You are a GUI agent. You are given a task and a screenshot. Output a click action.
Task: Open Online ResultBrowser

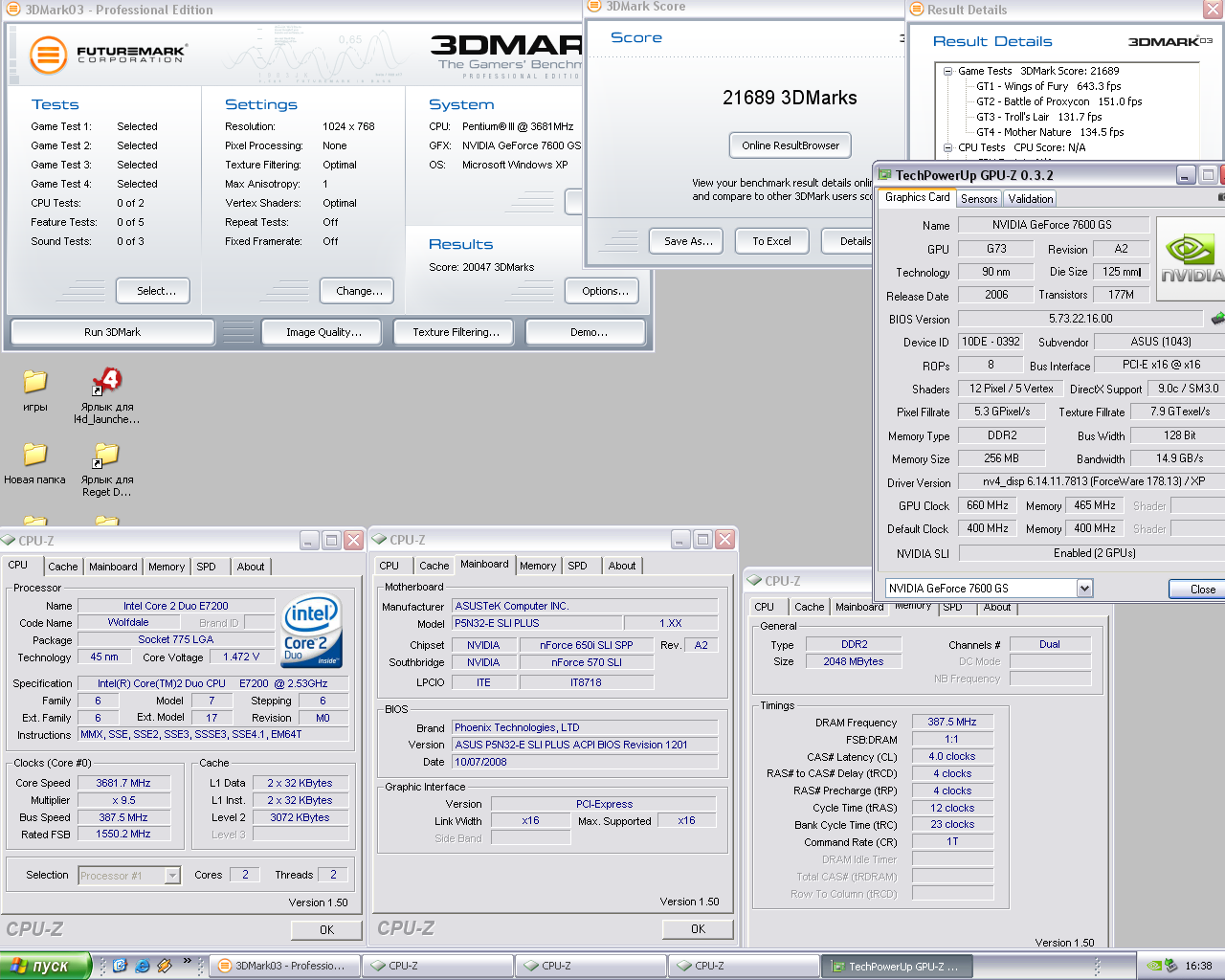pyautogui.click(x=791, y=145)
